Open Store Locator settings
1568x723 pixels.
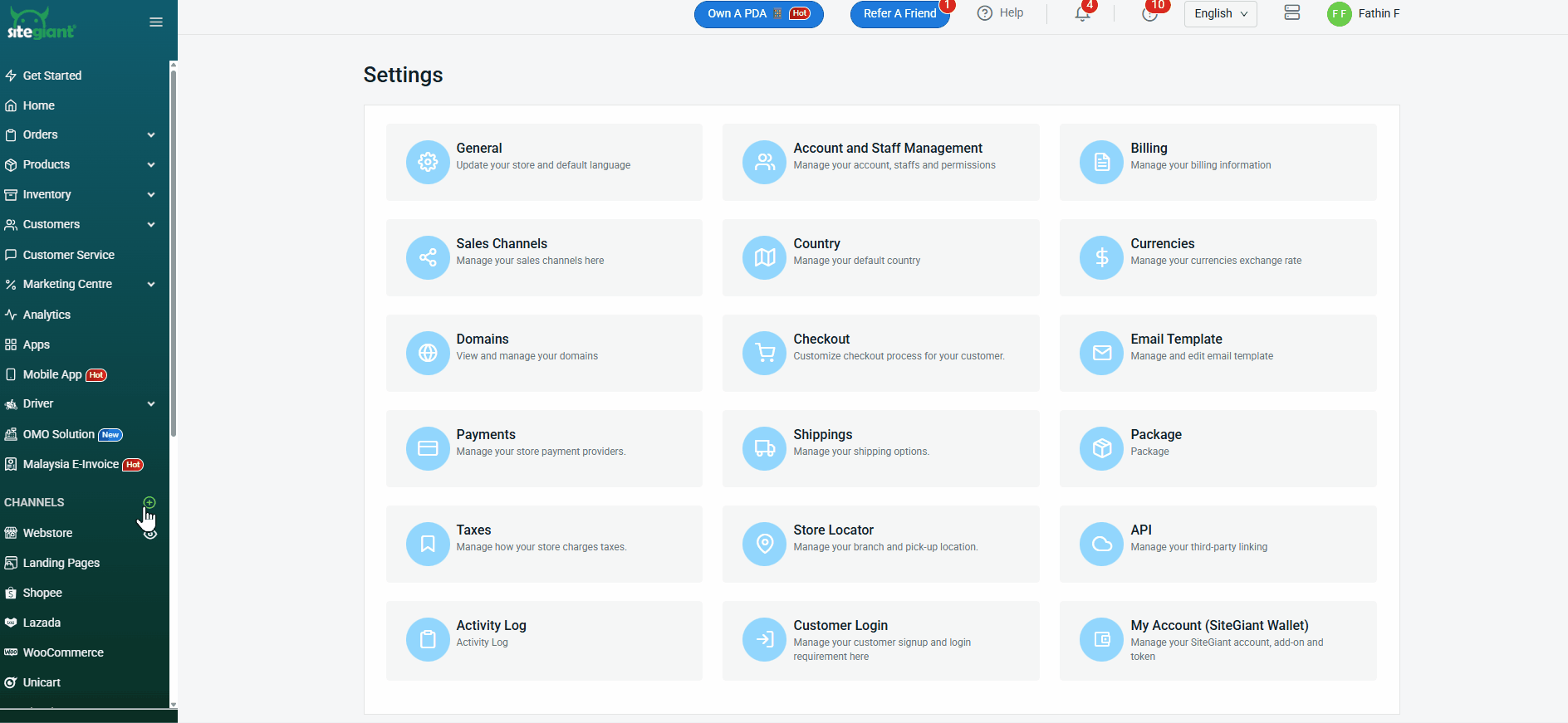[x=880, y=544]
